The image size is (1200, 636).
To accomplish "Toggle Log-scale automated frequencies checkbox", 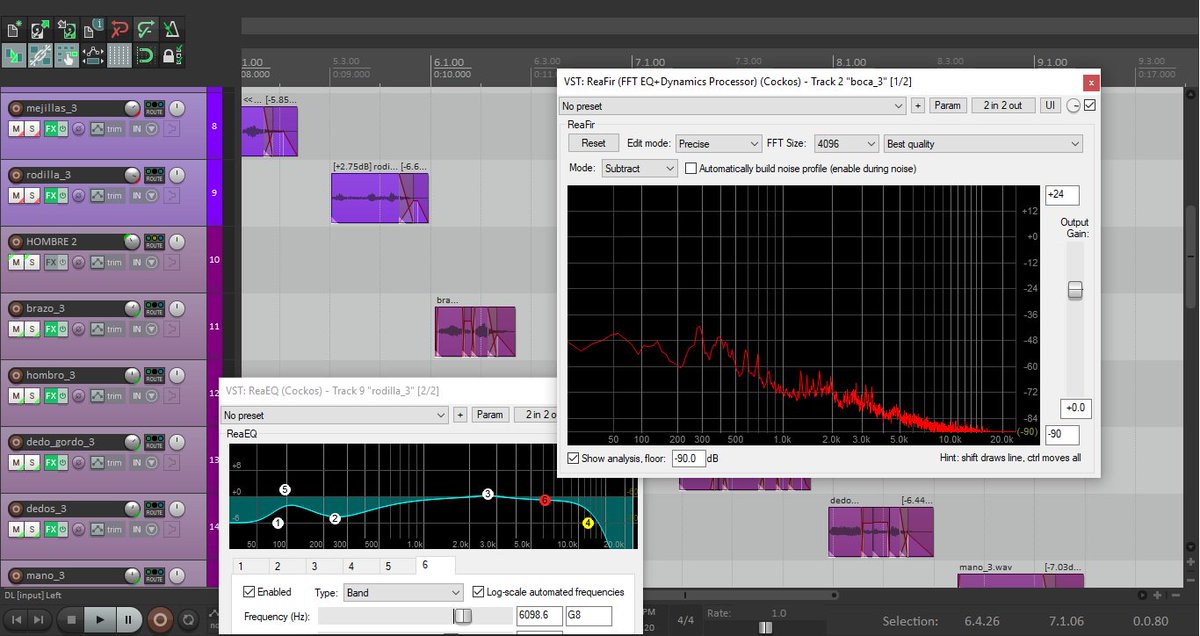I will pos(478,592).
